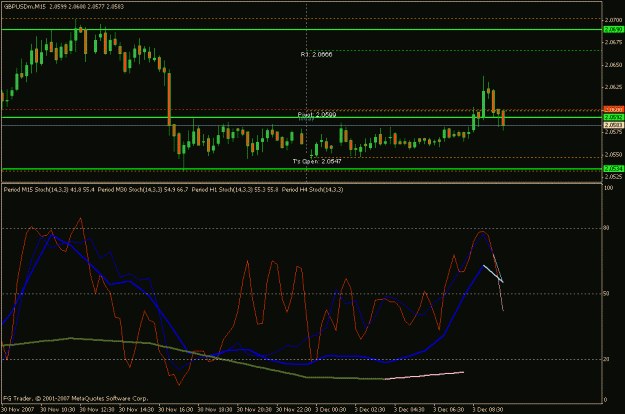Click the 30 Nov 12:30 time label
Viewport: 625px width, 414px height.
point(97,410)
